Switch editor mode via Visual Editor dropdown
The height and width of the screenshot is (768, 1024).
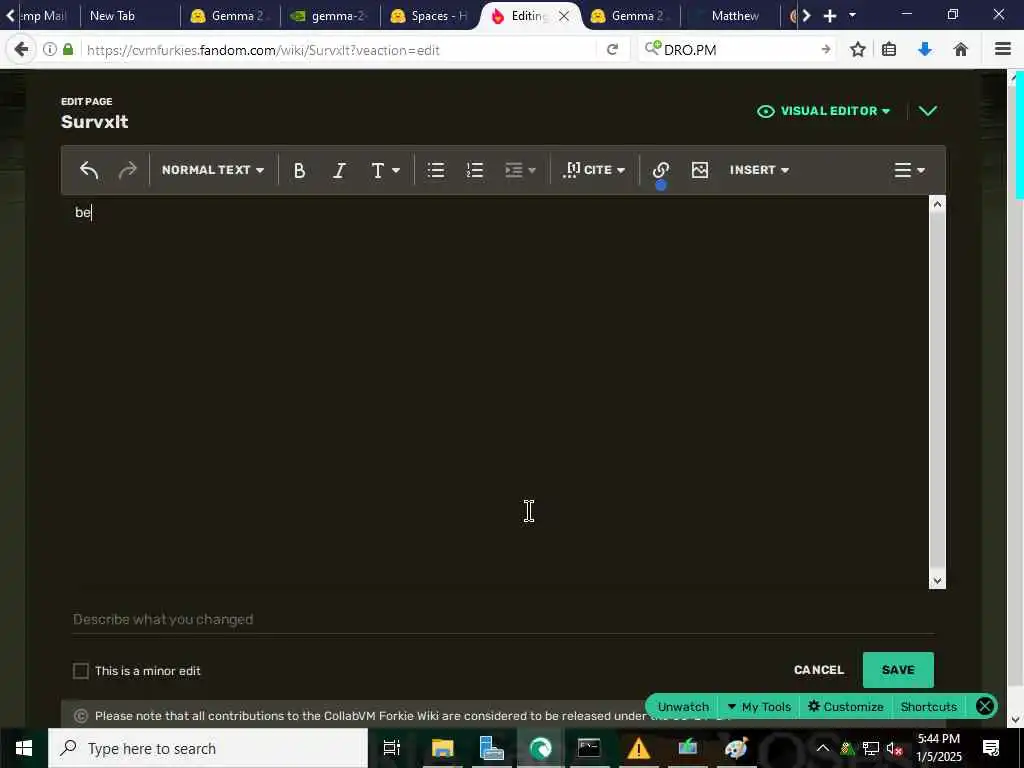coord(824,111)
